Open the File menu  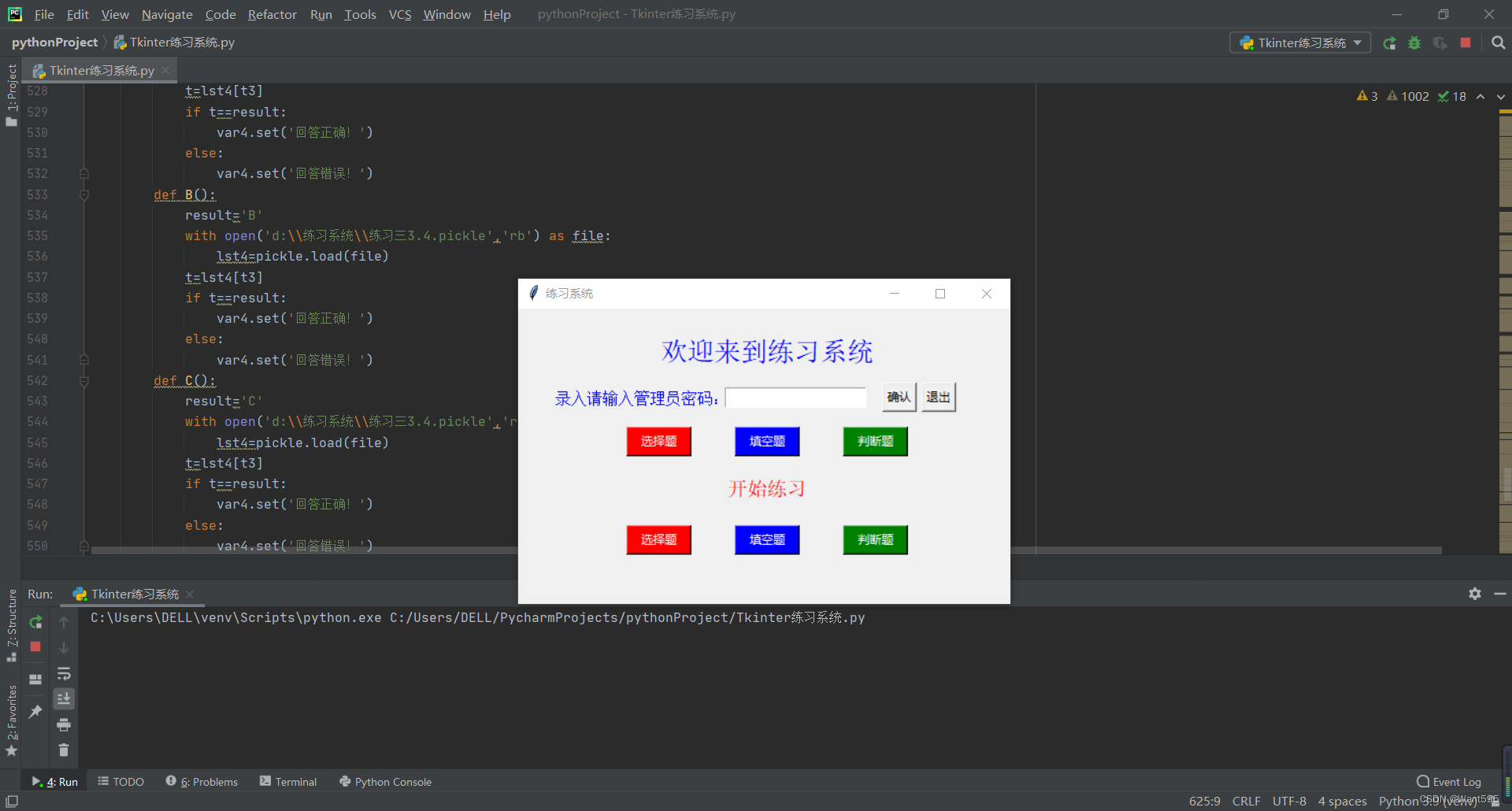44,14
